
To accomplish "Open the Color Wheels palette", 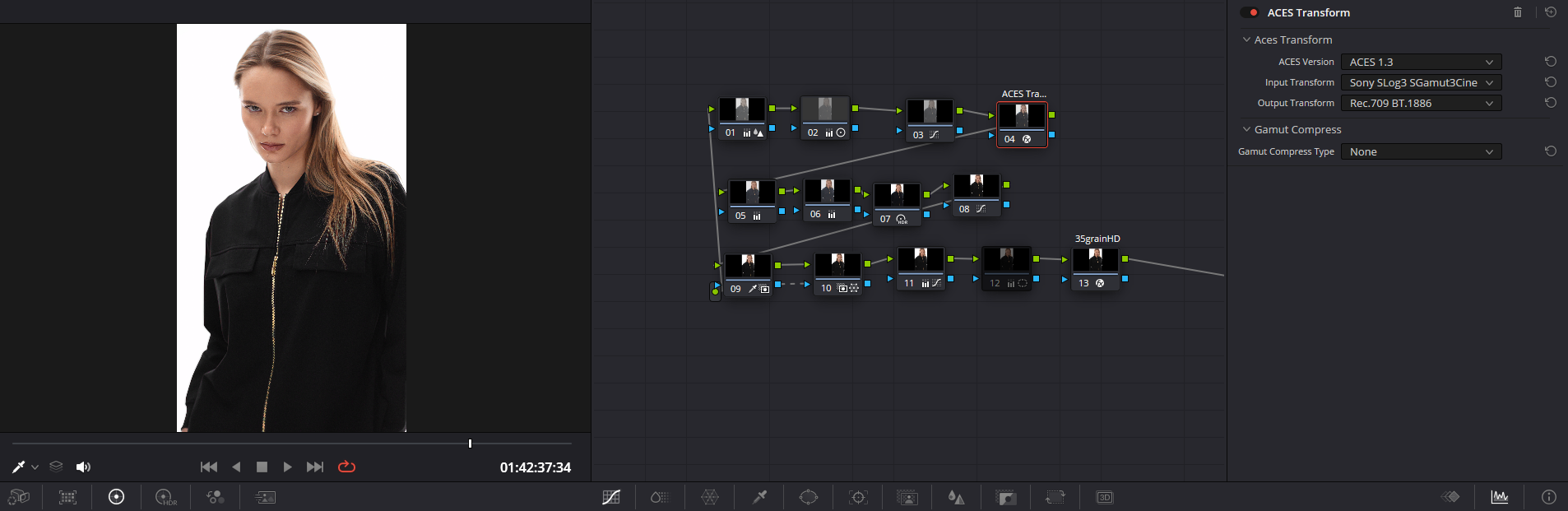I will click(117, 497).
